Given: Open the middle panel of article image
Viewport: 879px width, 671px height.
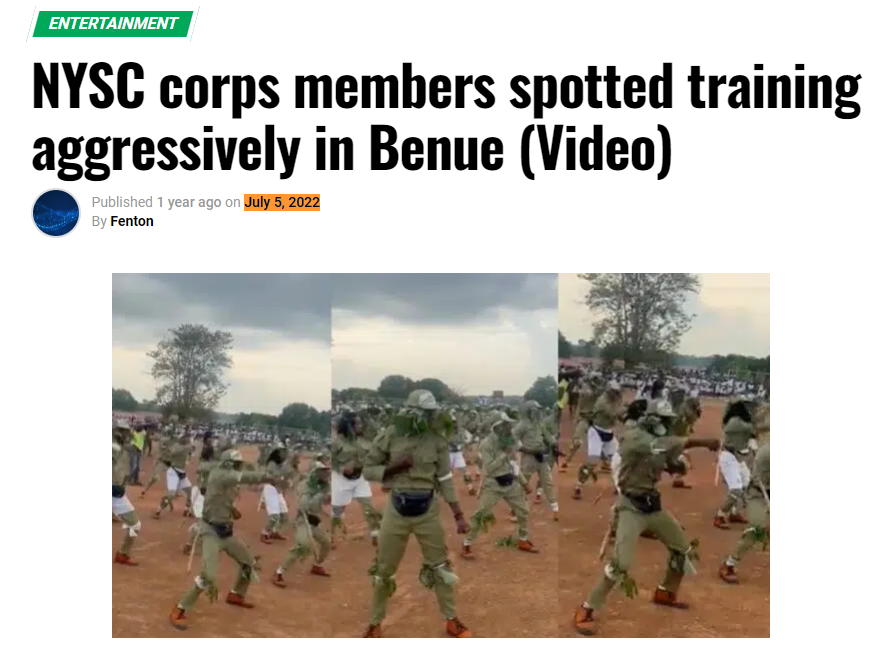Looking at the screenshot, I should (x=445, y=455).
